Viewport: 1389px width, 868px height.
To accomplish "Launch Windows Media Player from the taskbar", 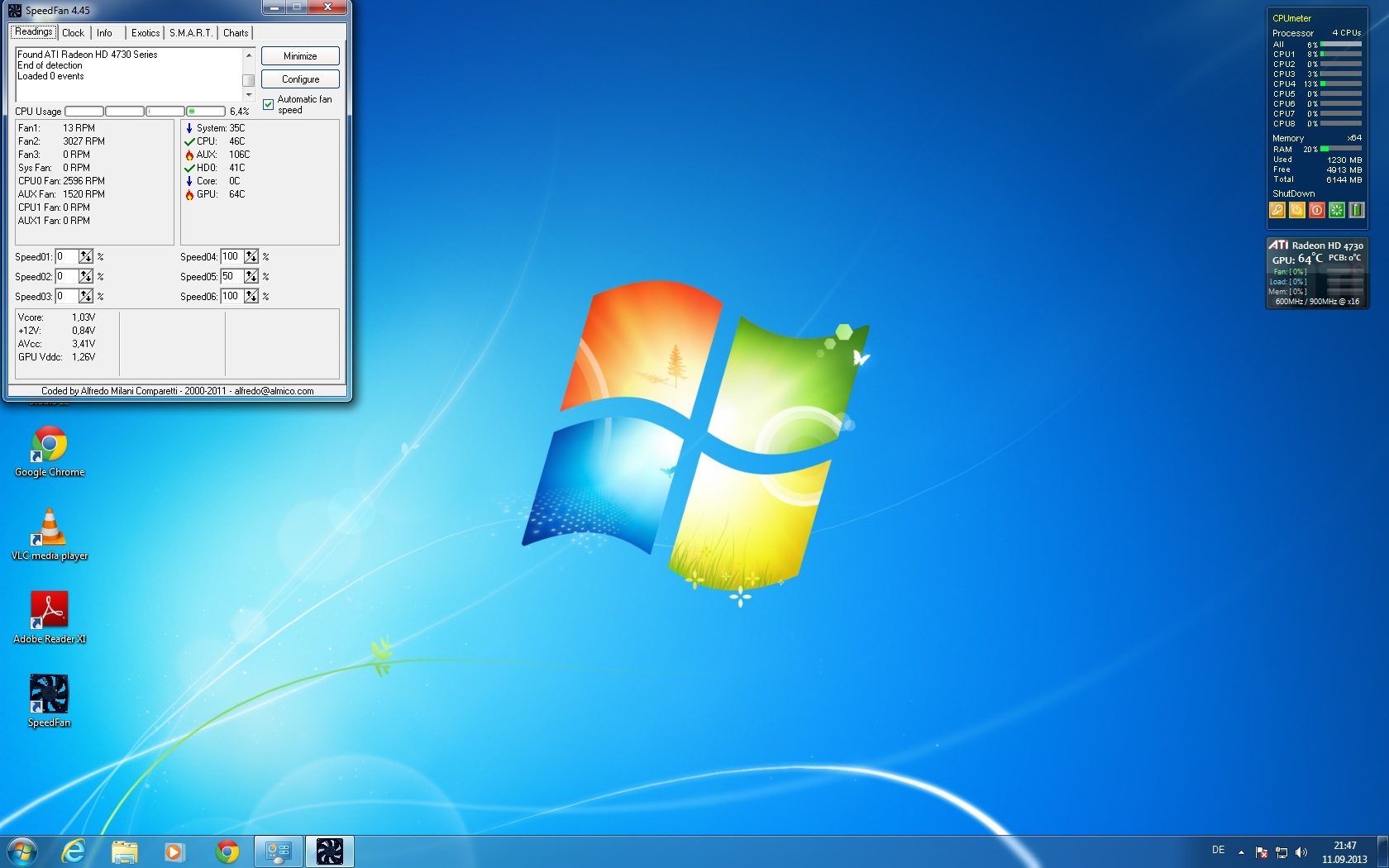I will coord(174,851).
